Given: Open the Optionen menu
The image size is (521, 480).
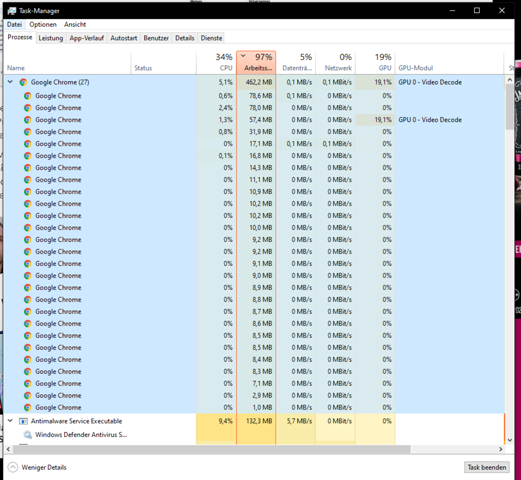Looking at the screenshot, I should 43,24.
